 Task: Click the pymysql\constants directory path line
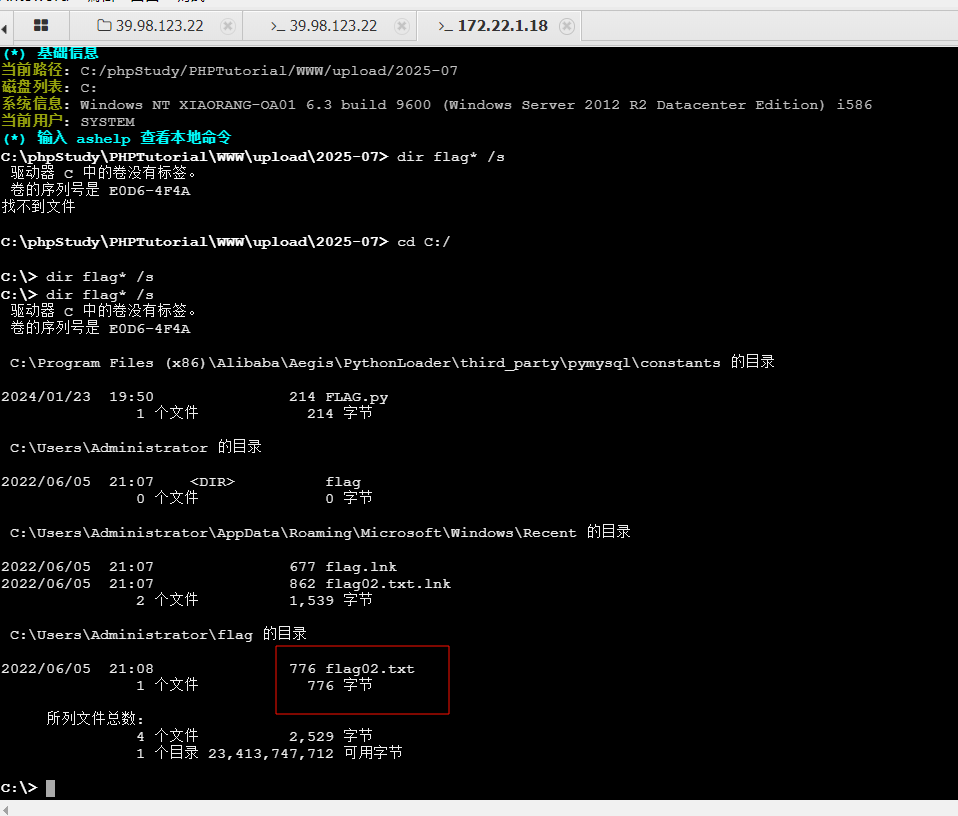click(x=392, y=363)
